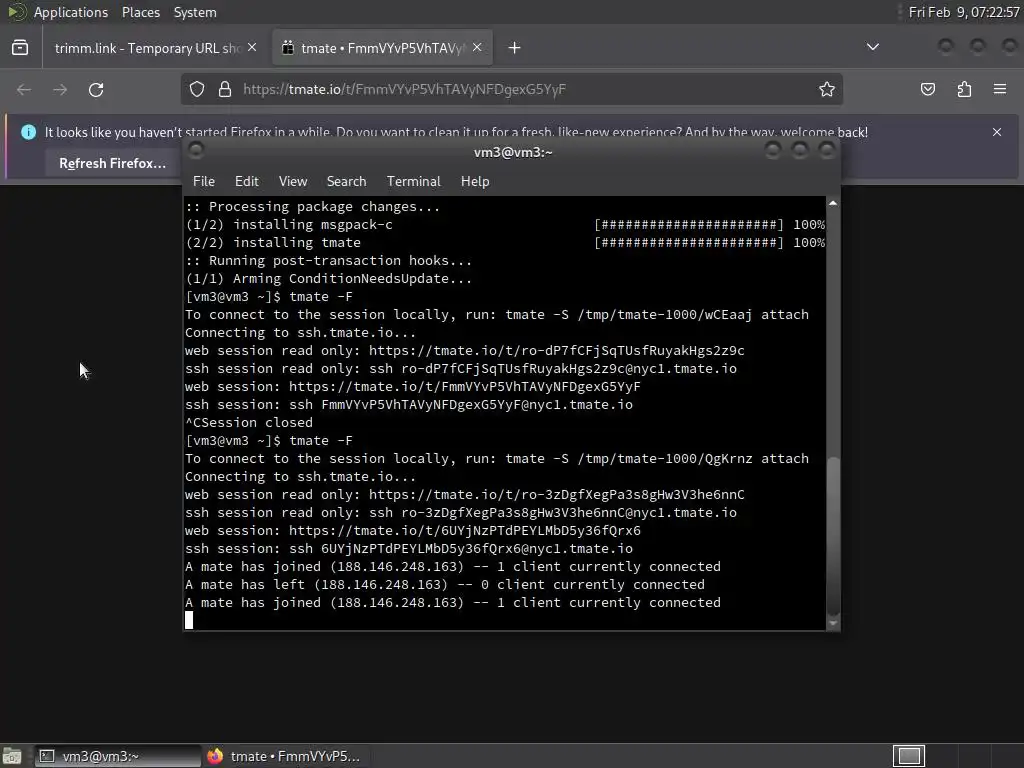Switch to trimm.link Temporary URL tab
Viewport: 1024px width, 768px height.
147,48
